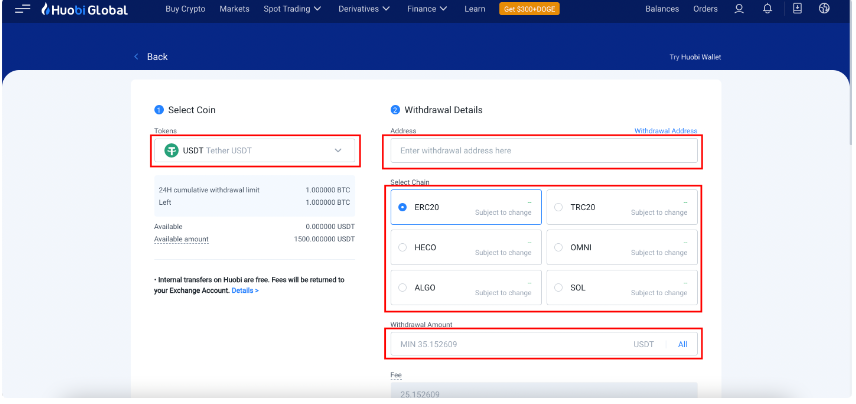Screen dimensions: 856x404
Task: Click the Try Huobi Wallet link
Action: pyautogui.click(x=695, y=57)
